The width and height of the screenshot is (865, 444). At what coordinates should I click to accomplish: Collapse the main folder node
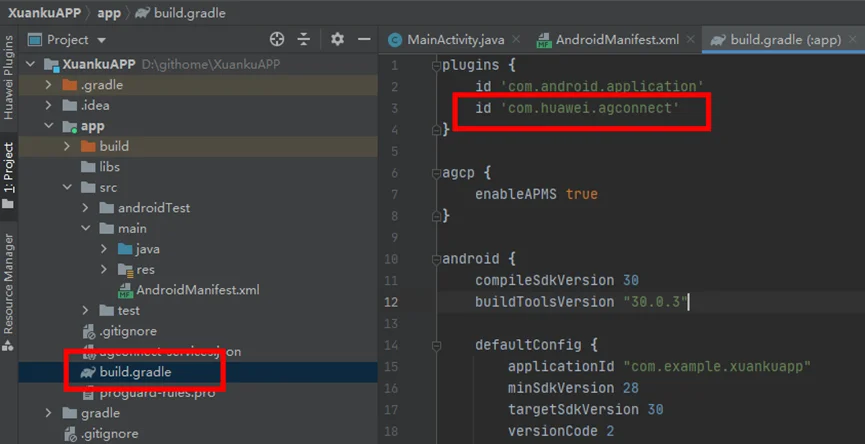pyautogui.click(x=86, y=228)
